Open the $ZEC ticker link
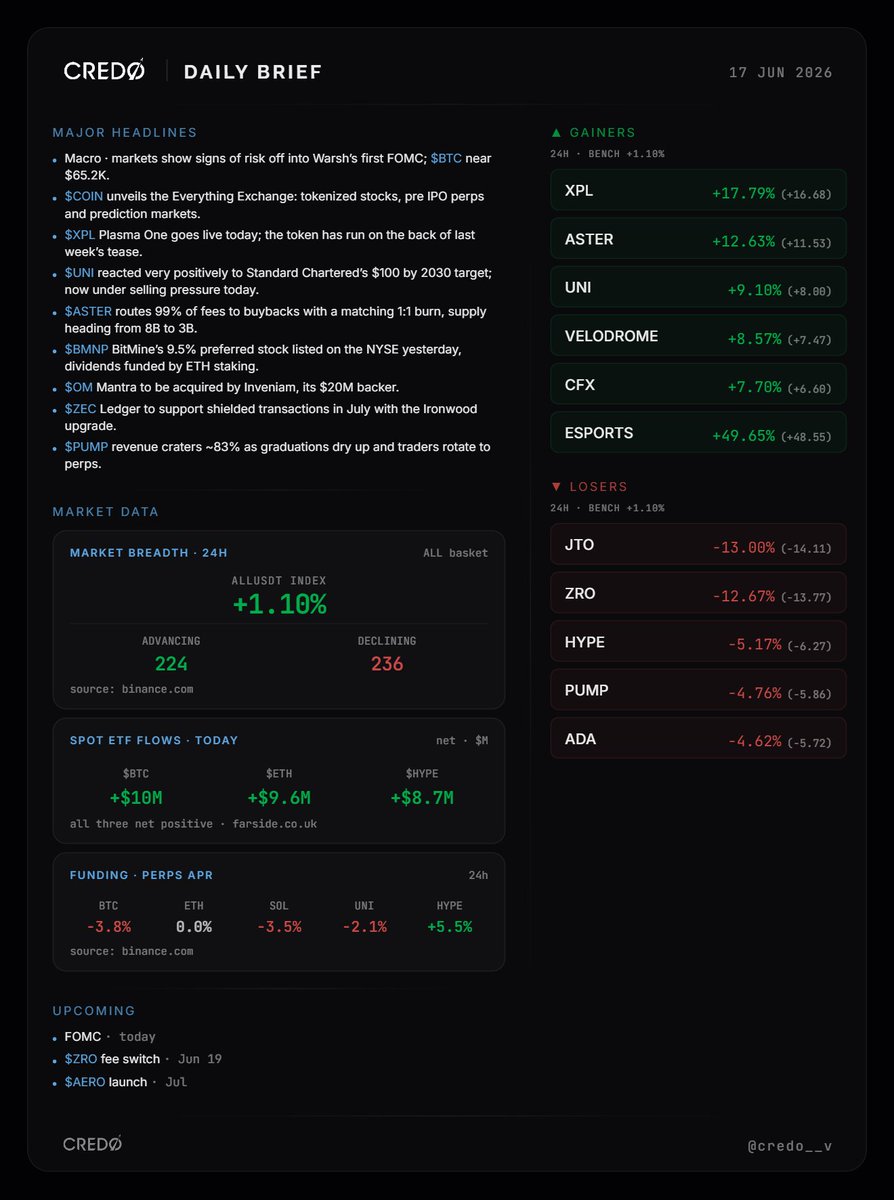This screenshot has width=894, height=1200. [x=81, y=409]
